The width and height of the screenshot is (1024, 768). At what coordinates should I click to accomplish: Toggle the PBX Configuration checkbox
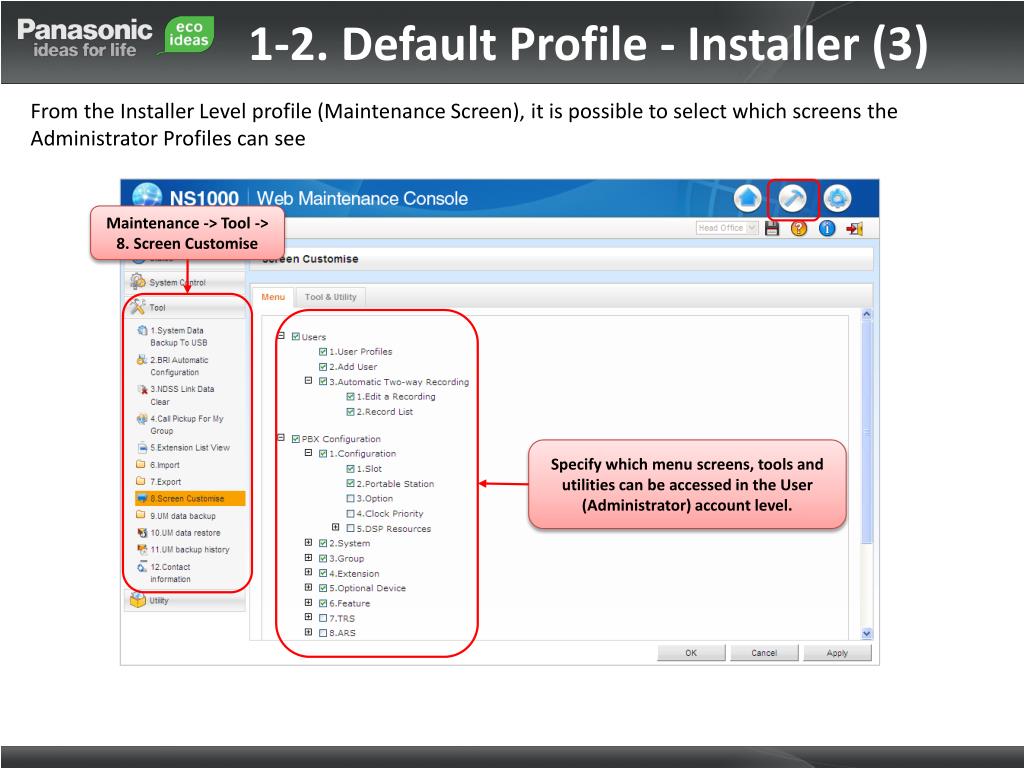click(x=296, y=440)
